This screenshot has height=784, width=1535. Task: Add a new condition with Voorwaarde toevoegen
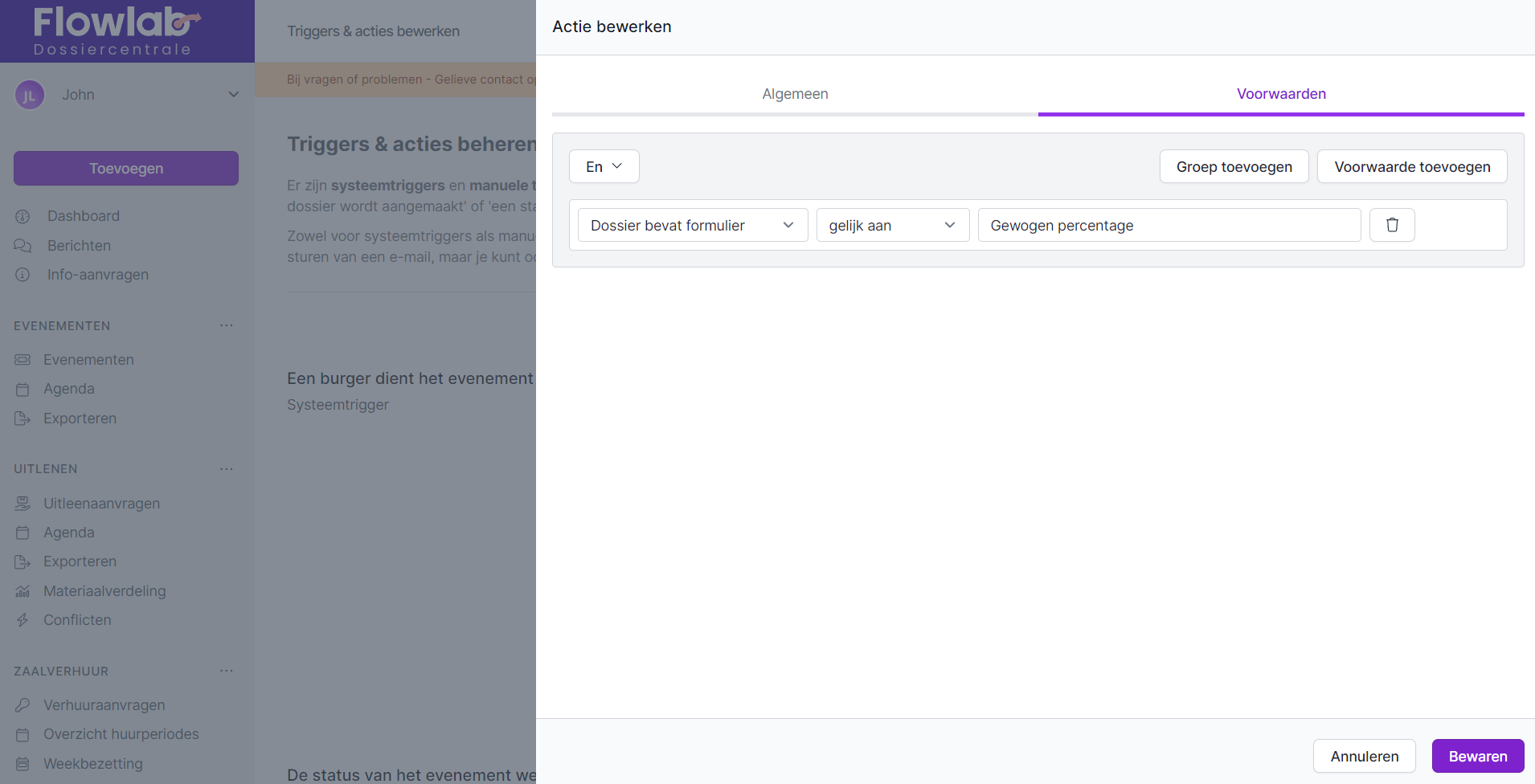point(1411,166)
